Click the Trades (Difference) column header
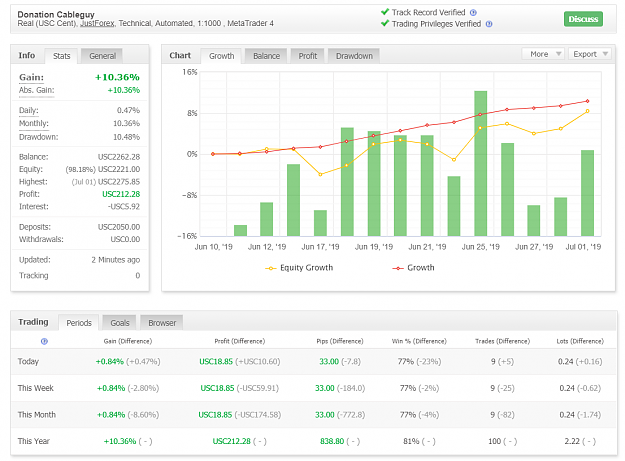Image resolution: width=625 pixels, height=461 pixels. coord(502,341)
